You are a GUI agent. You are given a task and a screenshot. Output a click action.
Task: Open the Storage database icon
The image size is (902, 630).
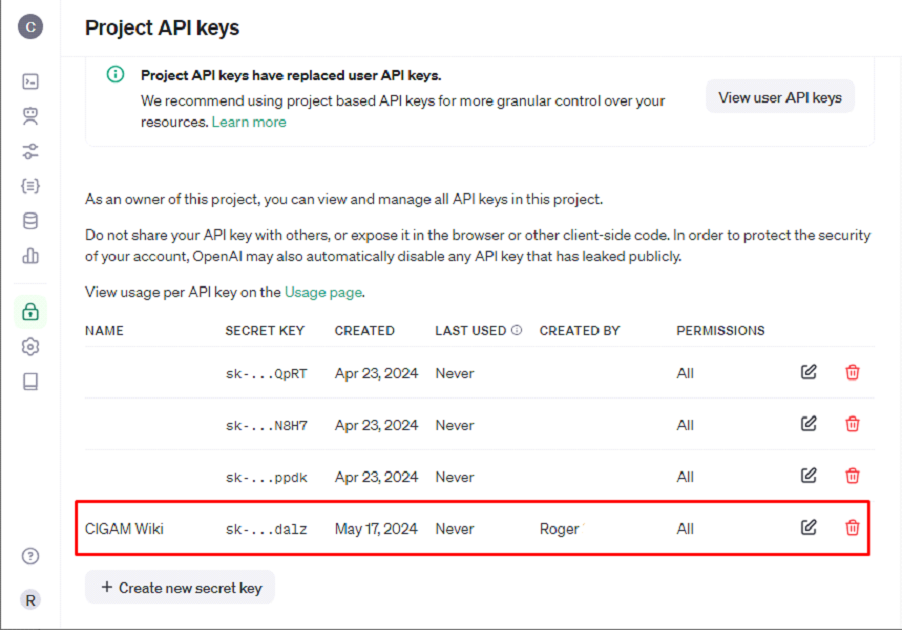(30, 221)
